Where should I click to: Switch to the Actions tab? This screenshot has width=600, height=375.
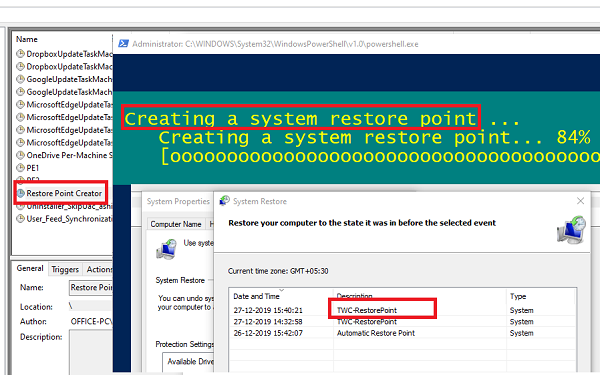click(x=98, y=269)
